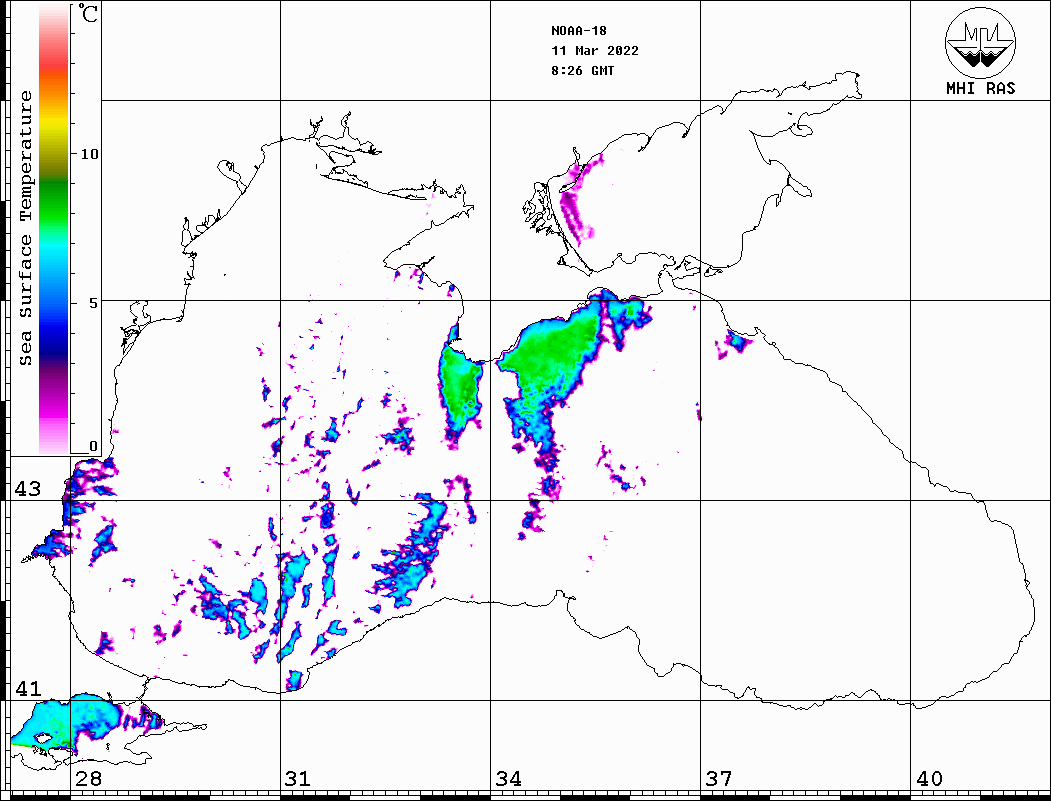Select the date text 11 Mar 2022
Screen dimensions: 1051x801
[594, 51]
